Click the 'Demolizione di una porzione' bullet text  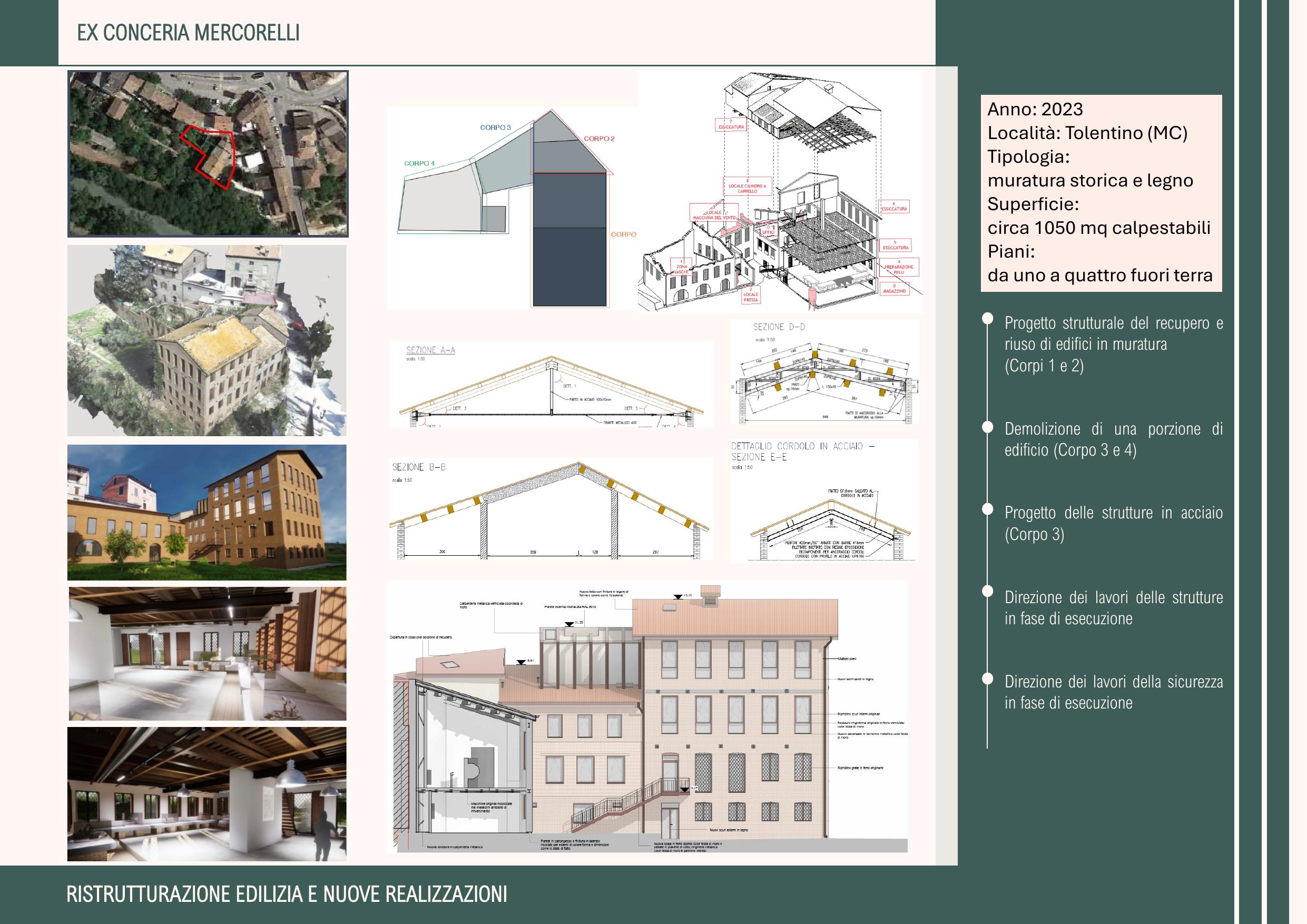(x=1114, y=439)
